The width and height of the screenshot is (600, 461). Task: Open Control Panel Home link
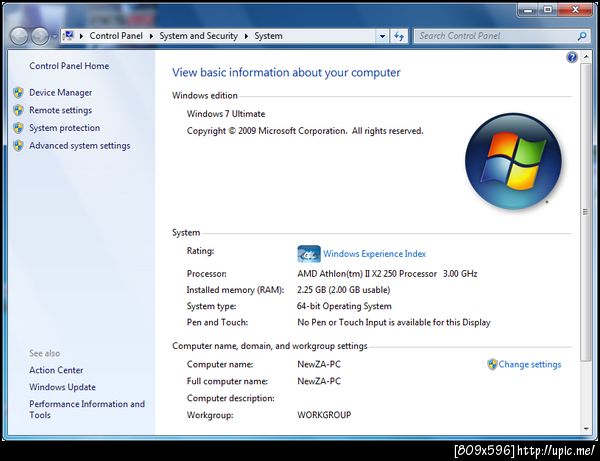click(69, 66)
